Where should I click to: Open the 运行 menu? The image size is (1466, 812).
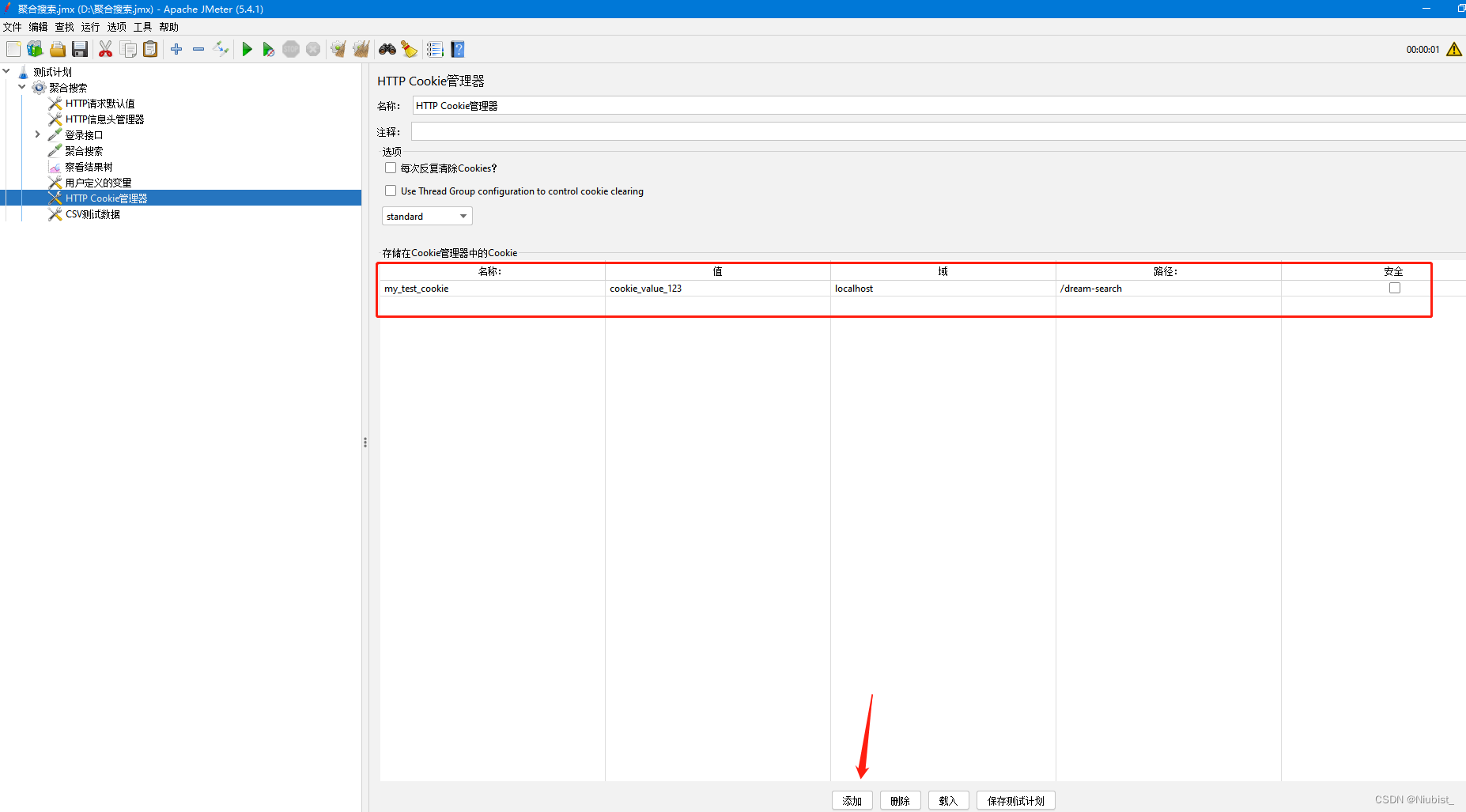(x=91, y=27)
